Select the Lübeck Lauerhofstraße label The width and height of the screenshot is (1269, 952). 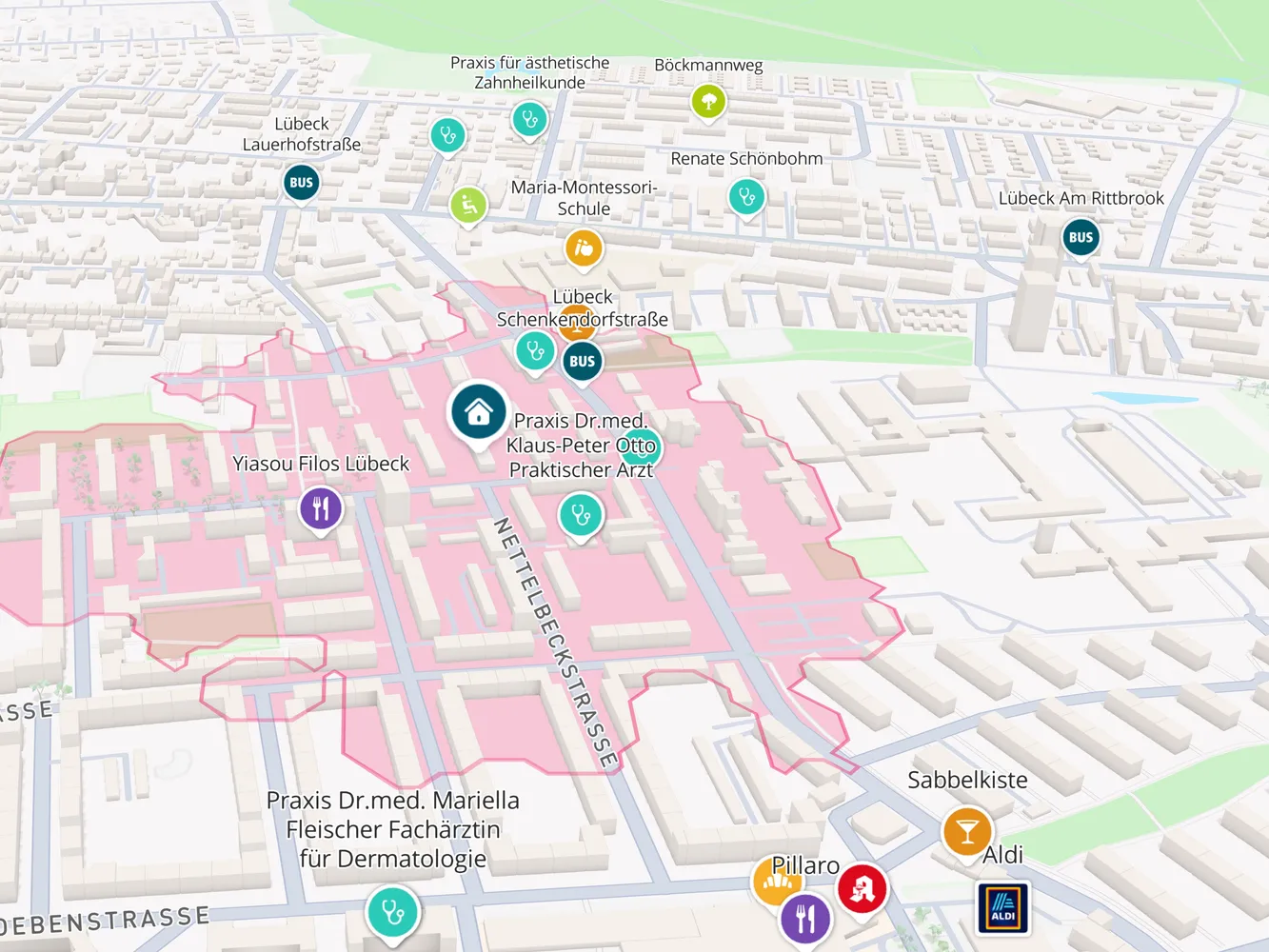[302, 134]
